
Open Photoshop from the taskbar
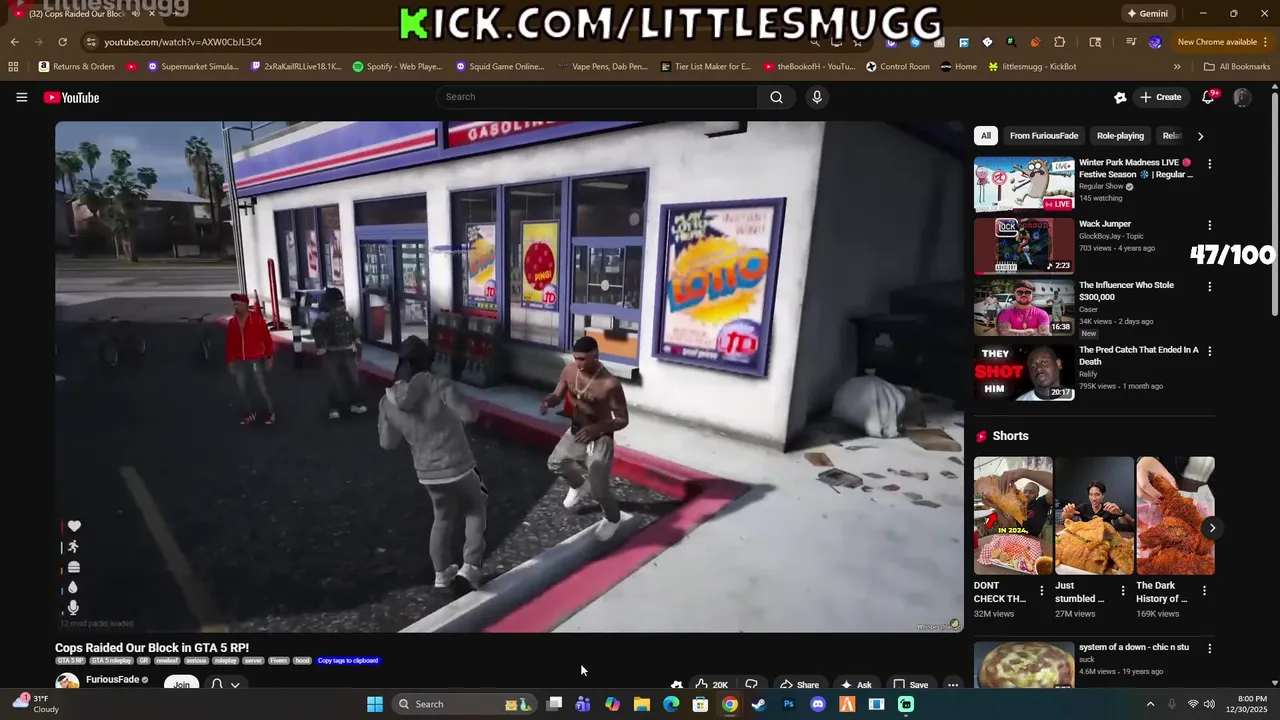788,704
